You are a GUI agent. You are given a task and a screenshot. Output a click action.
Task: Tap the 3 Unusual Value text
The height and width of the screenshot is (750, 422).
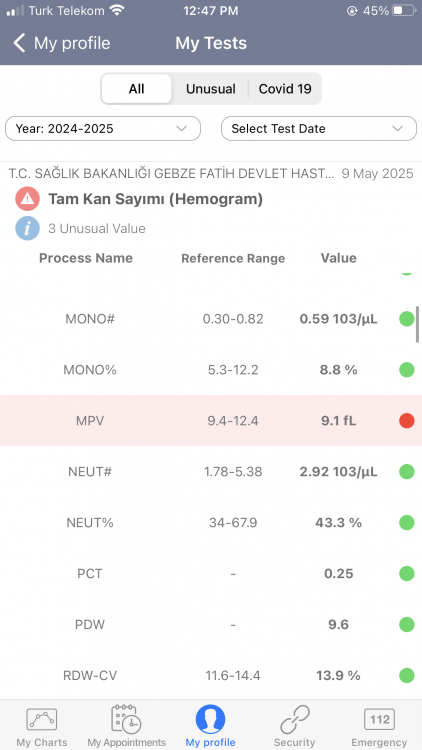pos(97,229)
